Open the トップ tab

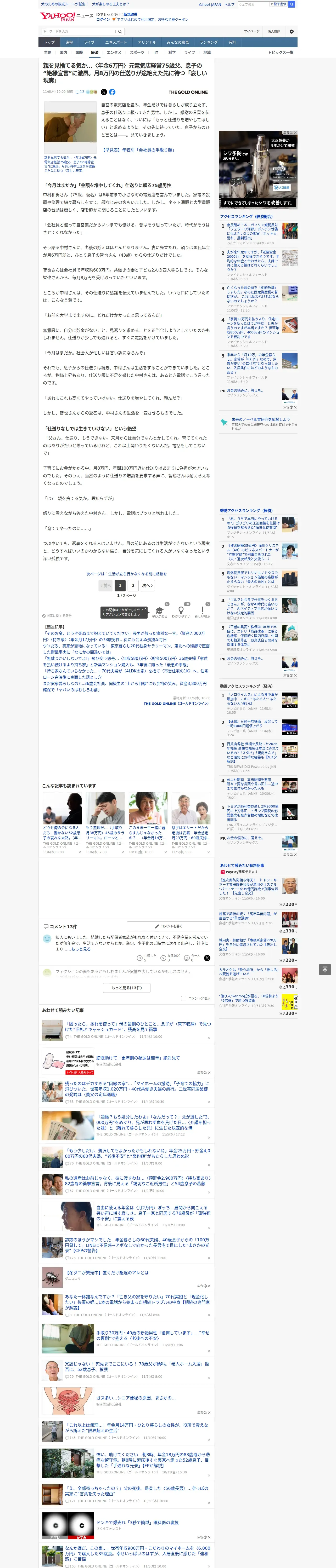tap(50, 42)
